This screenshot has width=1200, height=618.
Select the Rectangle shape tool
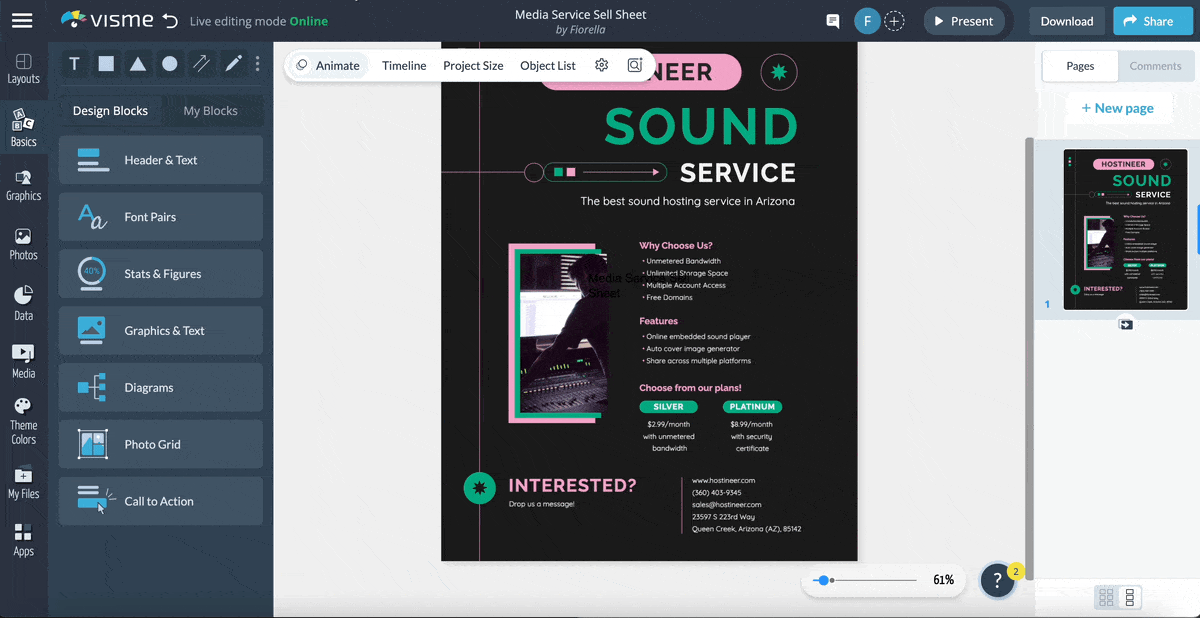click(x=106, y=64)
